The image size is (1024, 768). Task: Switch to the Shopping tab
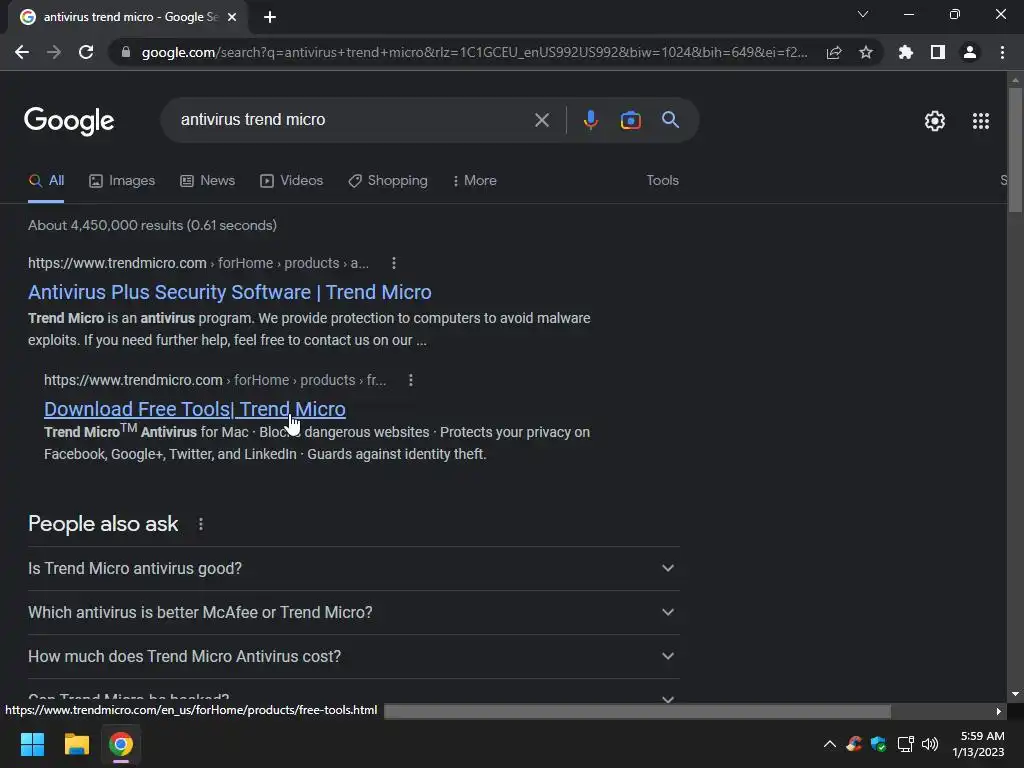click(x=388, y=180)
